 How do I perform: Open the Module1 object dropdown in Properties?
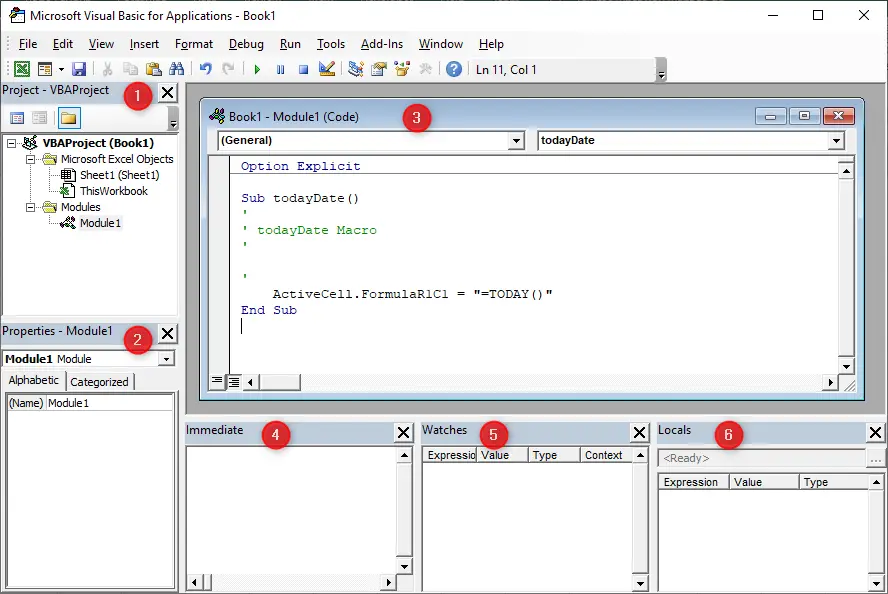[166, 359]
